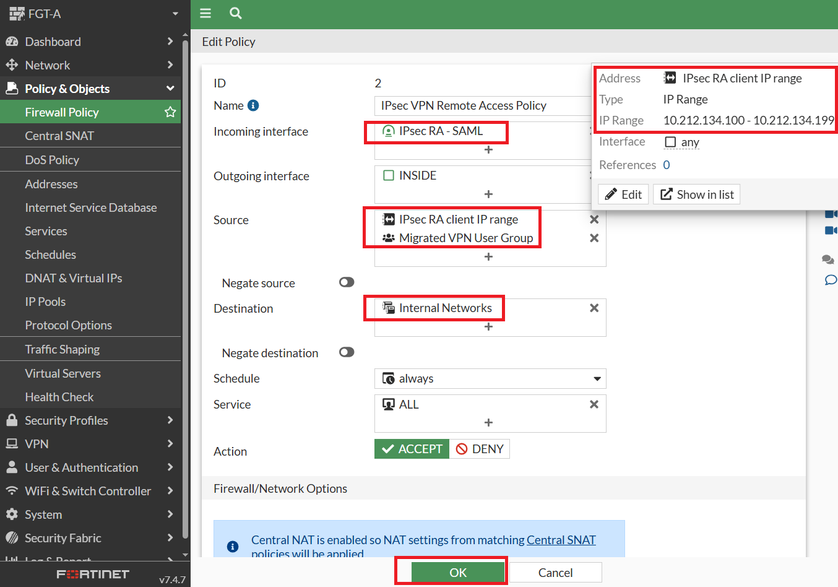Open the Virtual Servers menu item
Screen dimensions: 838x587
pos(90,373)
